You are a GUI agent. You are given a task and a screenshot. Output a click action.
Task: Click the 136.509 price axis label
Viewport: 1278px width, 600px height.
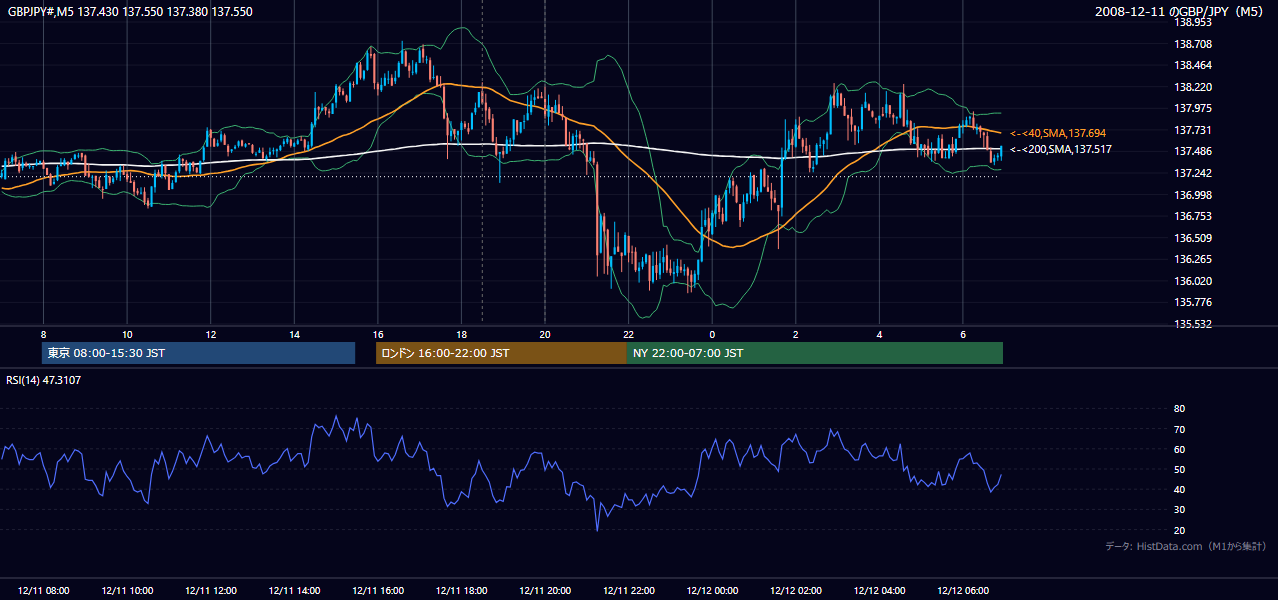tap(1193, 238)
